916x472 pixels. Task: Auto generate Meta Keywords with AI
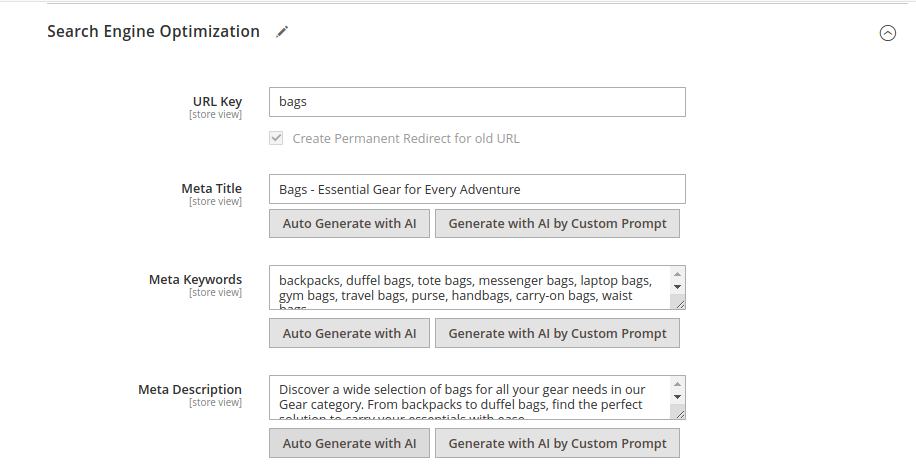coord(349,333)
